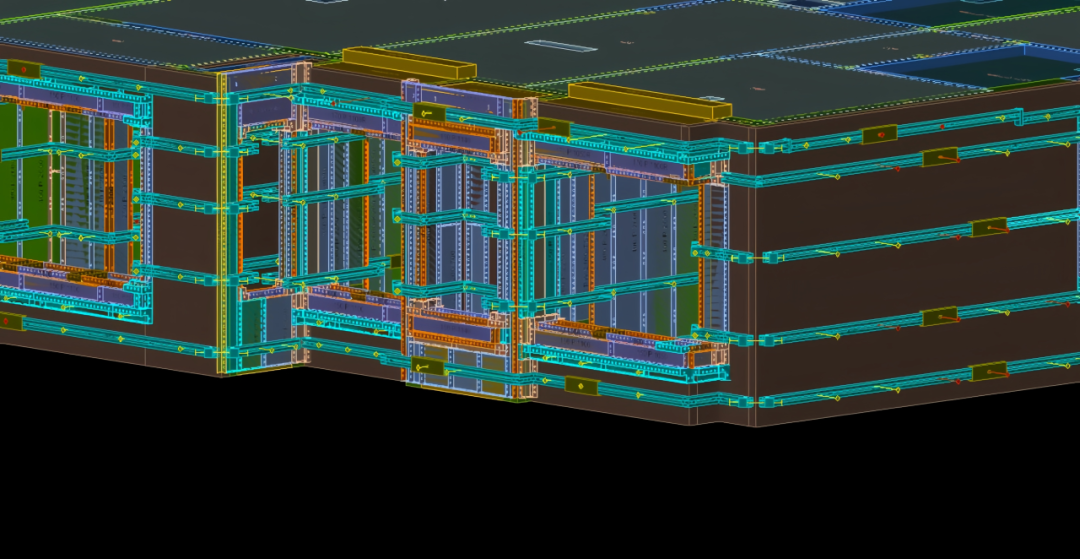This screenshot has width=1080, height=559.
Task: Select brown wall panel left of yellow column
Action: pyautogui.click(x=180, y=250)
